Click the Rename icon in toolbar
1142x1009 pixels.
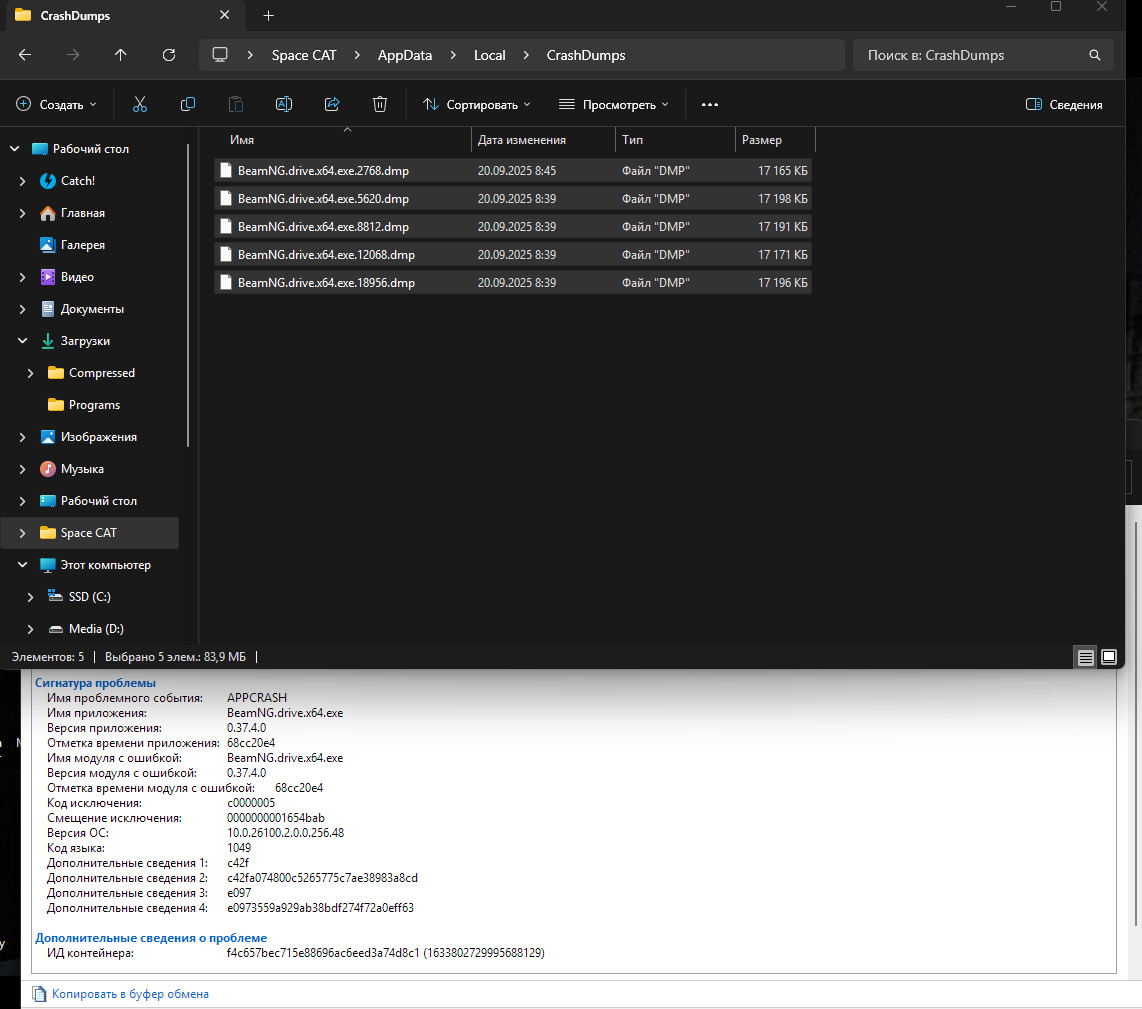coord(284,104)
